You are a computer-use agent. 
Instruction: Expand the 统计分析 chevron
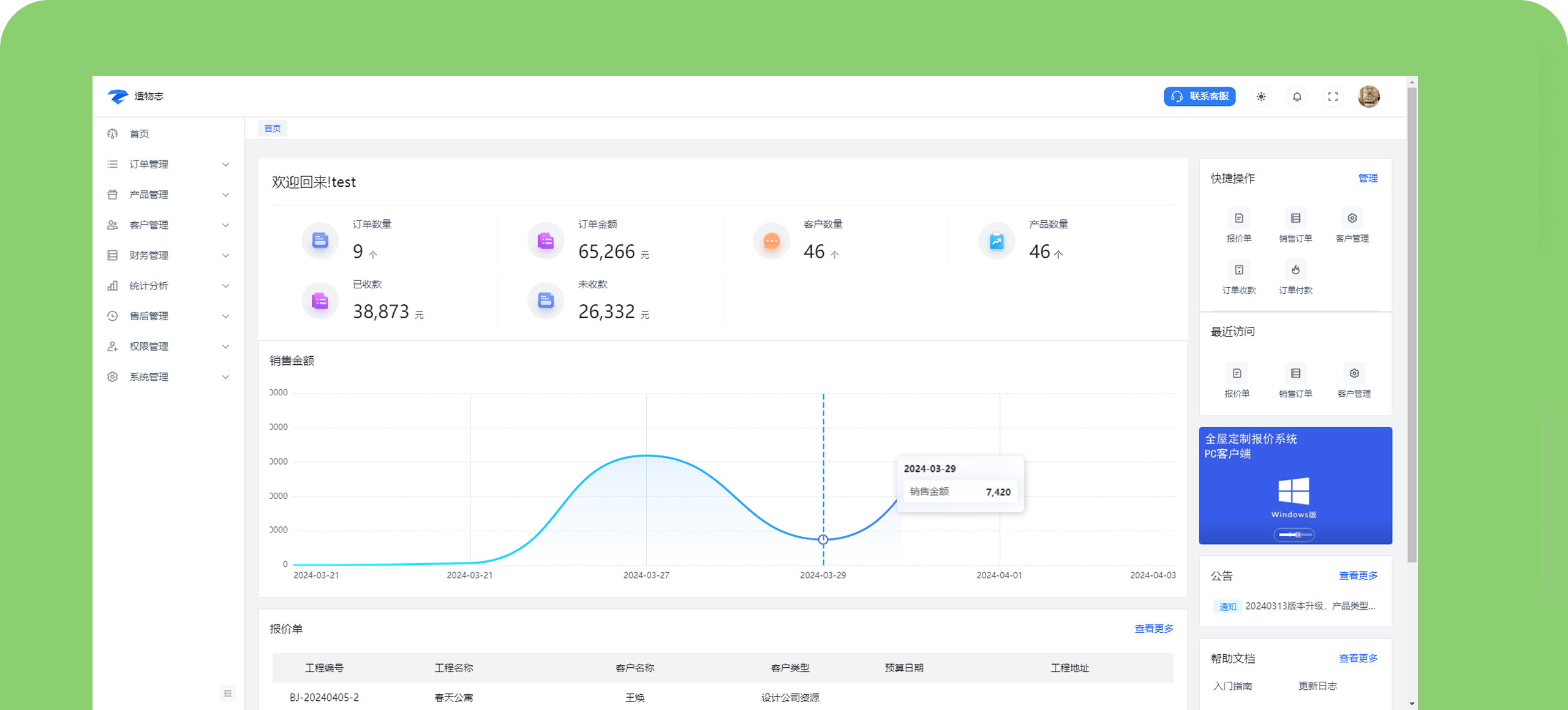[x=225, y=286]
